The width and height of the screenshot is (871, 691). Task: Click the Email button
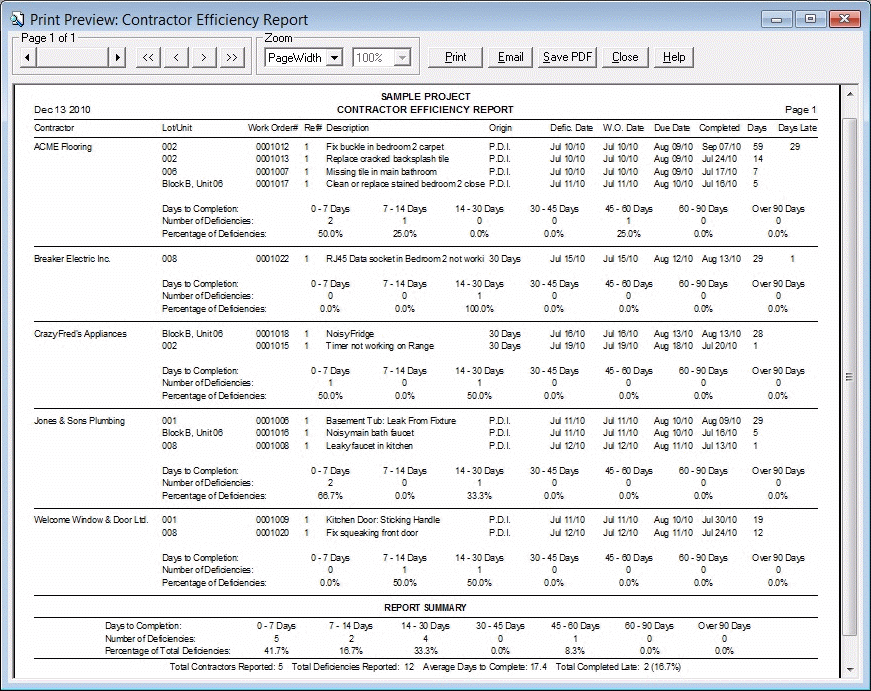(x=510, y=57)
